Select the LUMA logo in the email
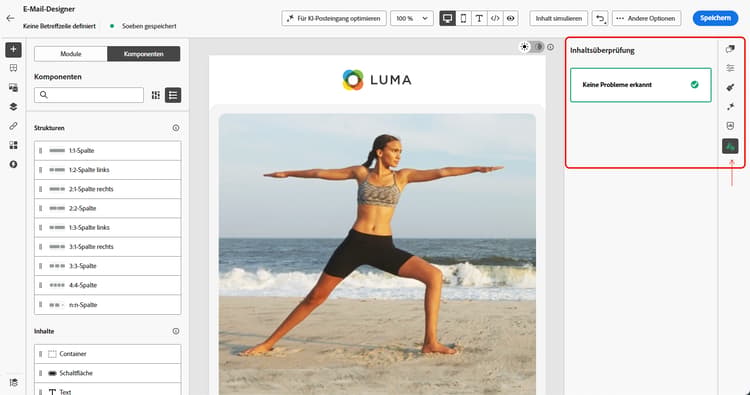 pyautogui.click(x=377, y=80)
